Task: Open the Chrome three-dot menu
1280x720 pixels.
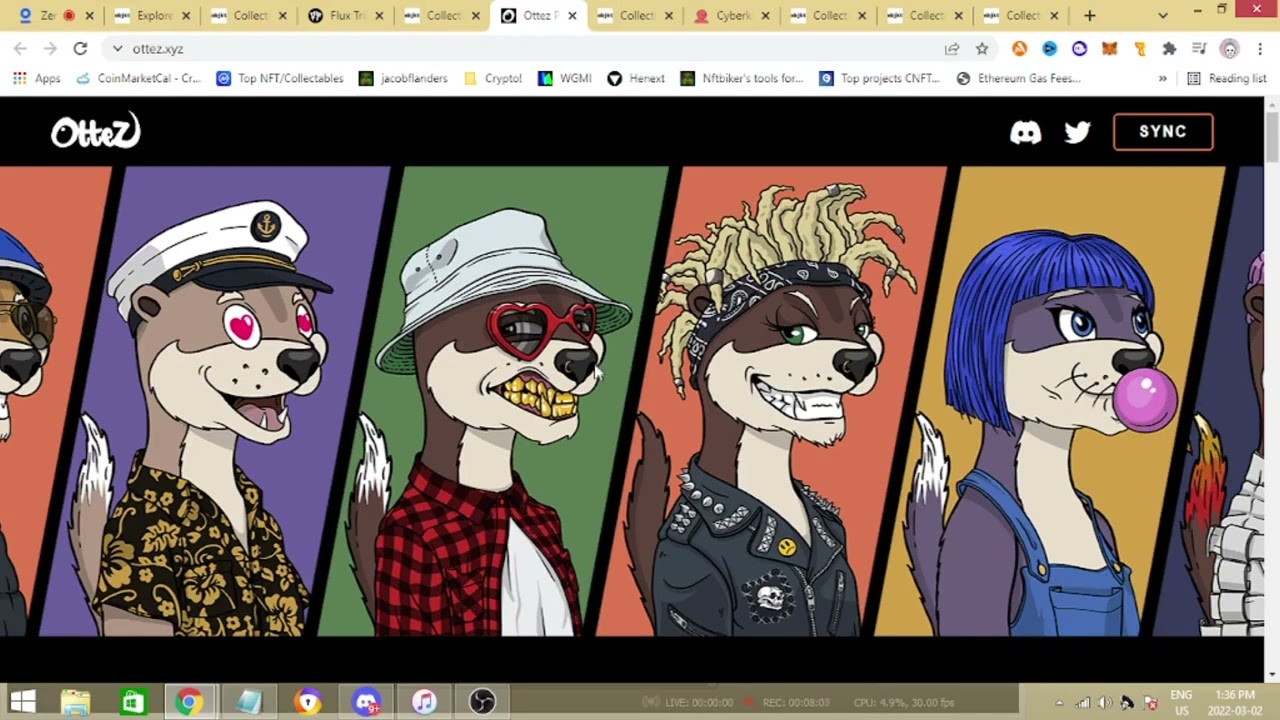Action: point(1260,48)
